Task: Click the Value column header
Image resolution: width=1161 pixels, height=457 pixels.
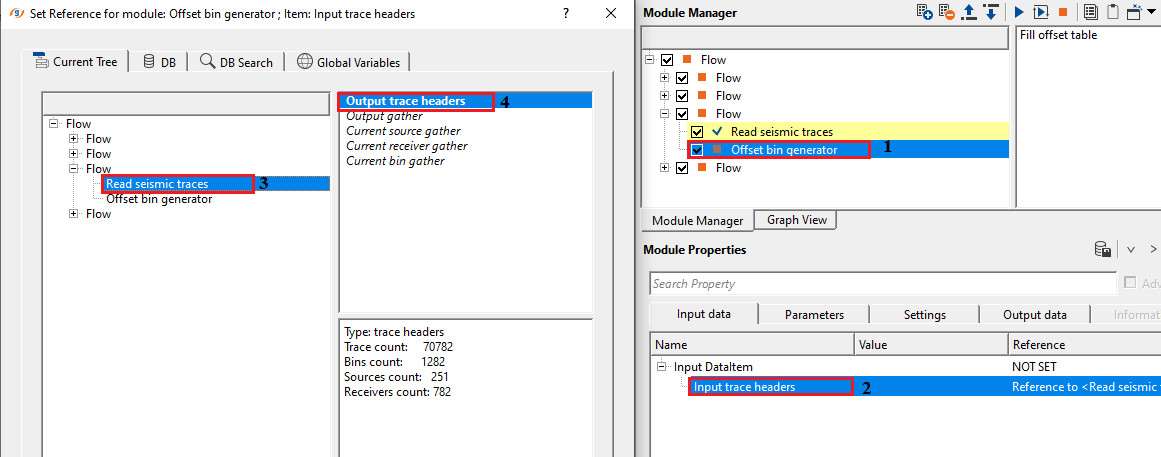Action: 931,344
